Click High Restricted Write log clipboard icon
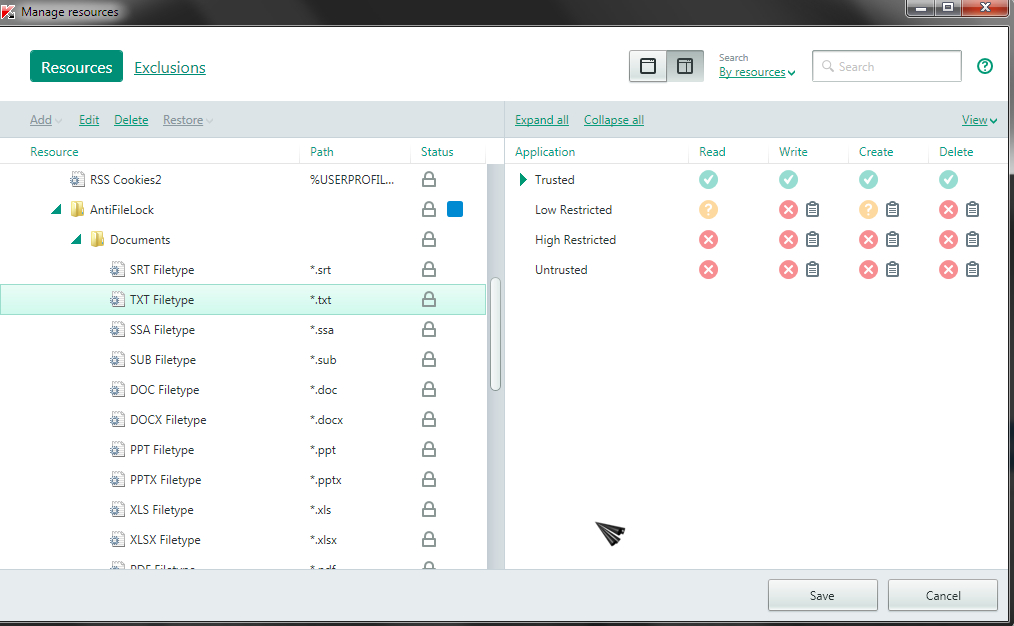 tap(812, 240)
